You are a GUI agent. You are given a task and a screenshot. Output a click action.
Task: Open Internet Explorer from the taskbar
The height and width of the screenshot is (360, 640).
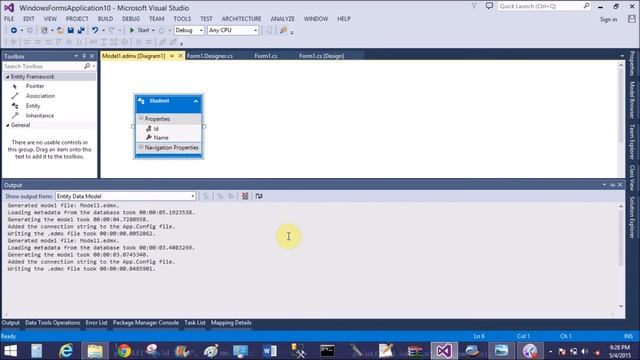click(66, 351)
